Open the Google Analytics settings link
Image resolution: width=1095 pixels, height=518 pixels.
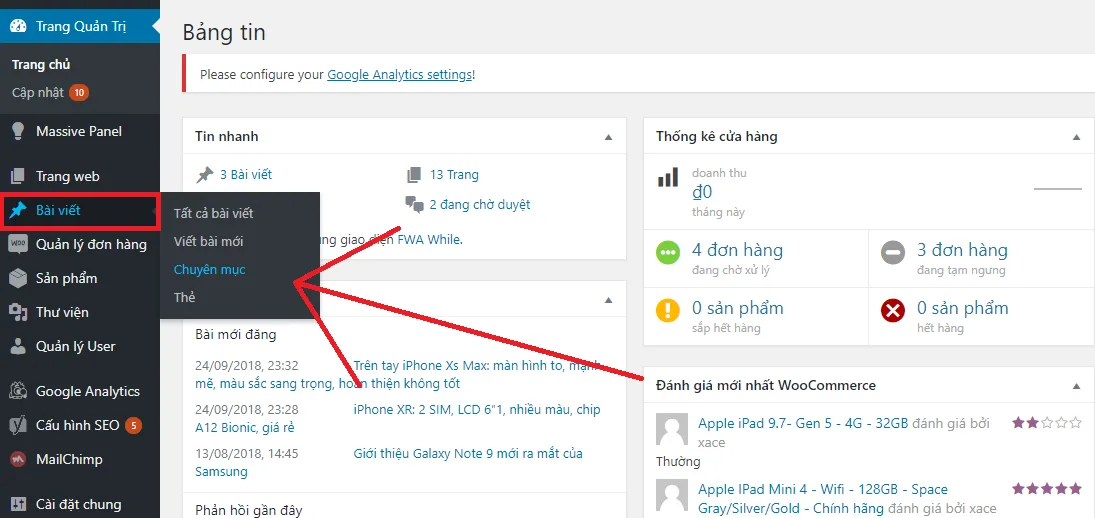(x=399, y=74)
